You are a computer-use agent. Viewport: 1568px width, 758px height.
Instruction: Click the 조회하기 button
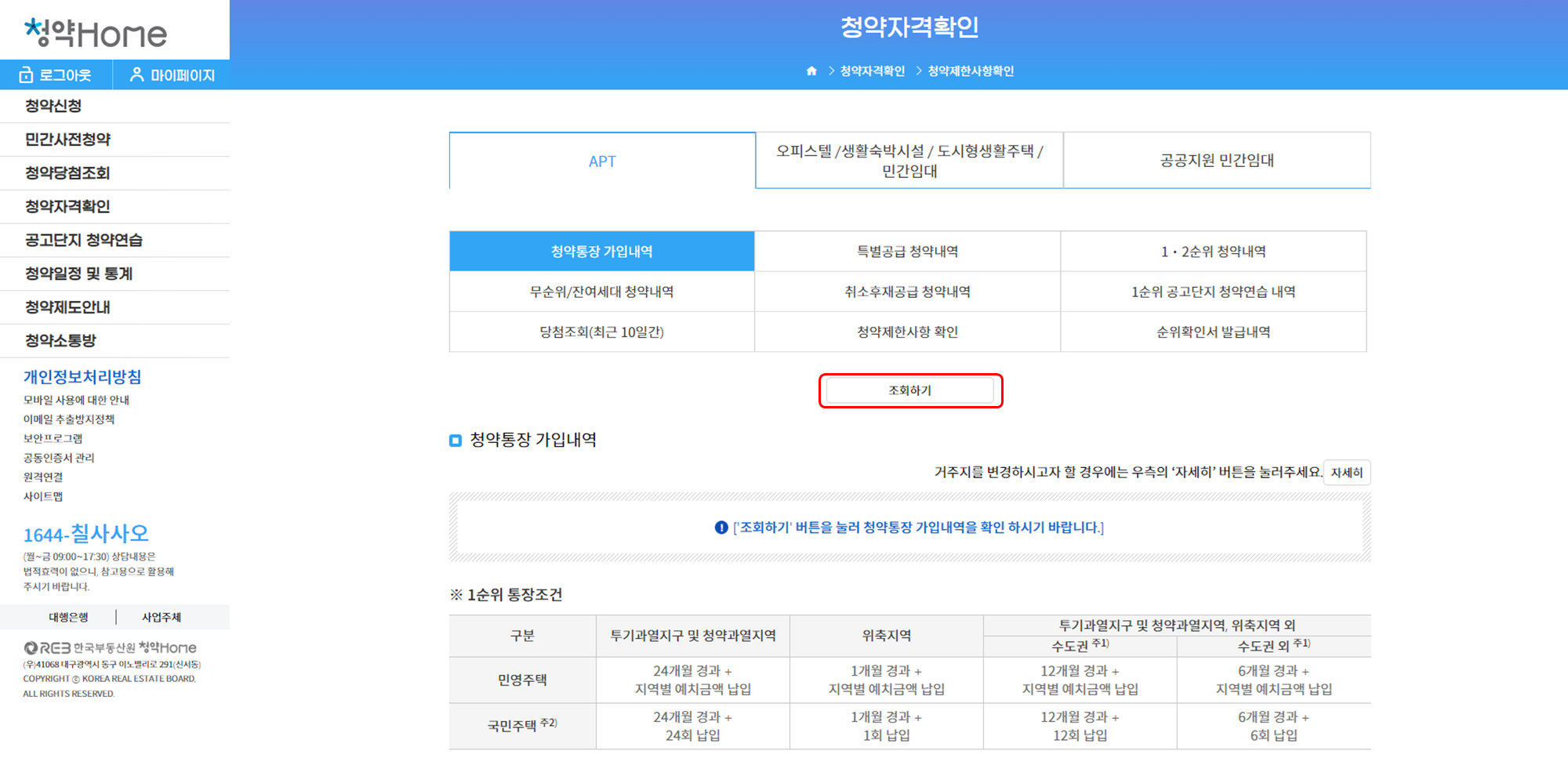[911, 390]
